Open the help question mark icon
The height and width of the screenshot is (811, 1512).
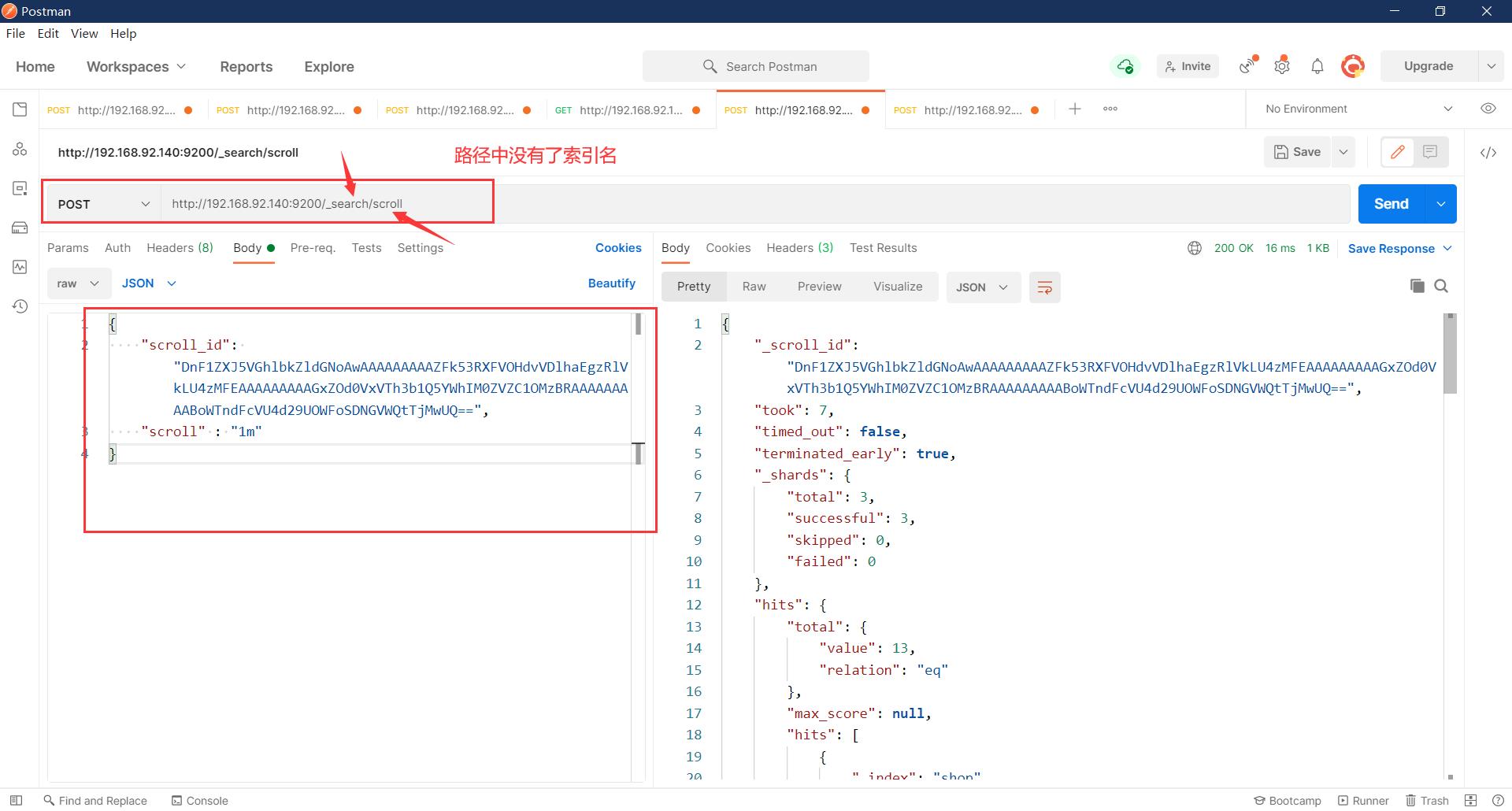point(1498,801)
